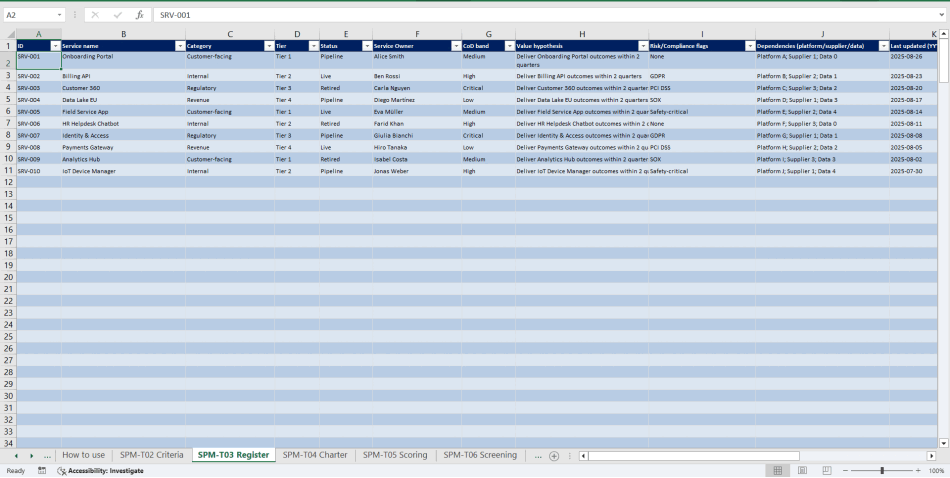The image size is (950, 478).
Task: Click the Name Box showing A2
Action: point(30,15)
